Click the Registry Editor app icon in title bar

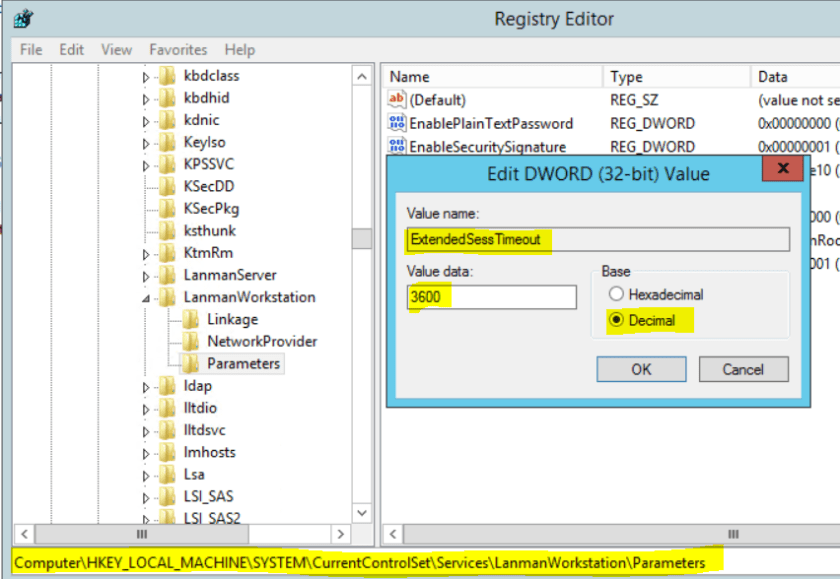23,19
